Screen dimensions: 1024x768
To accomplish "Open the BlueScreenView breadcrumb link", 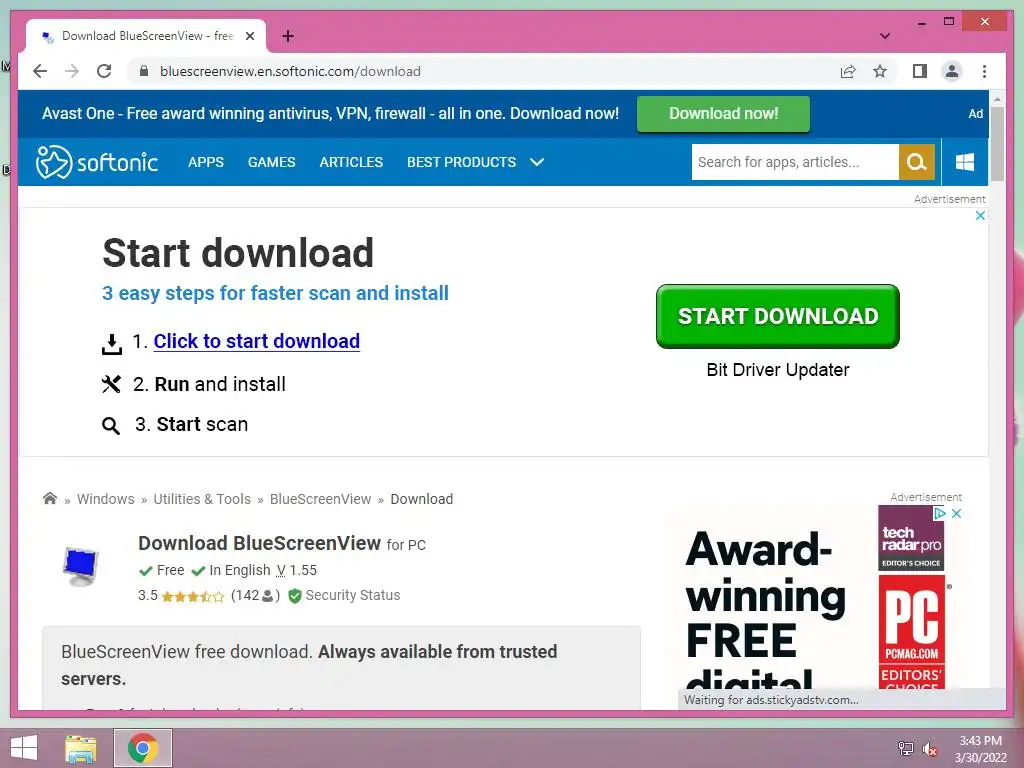I will tap(320, 499).
